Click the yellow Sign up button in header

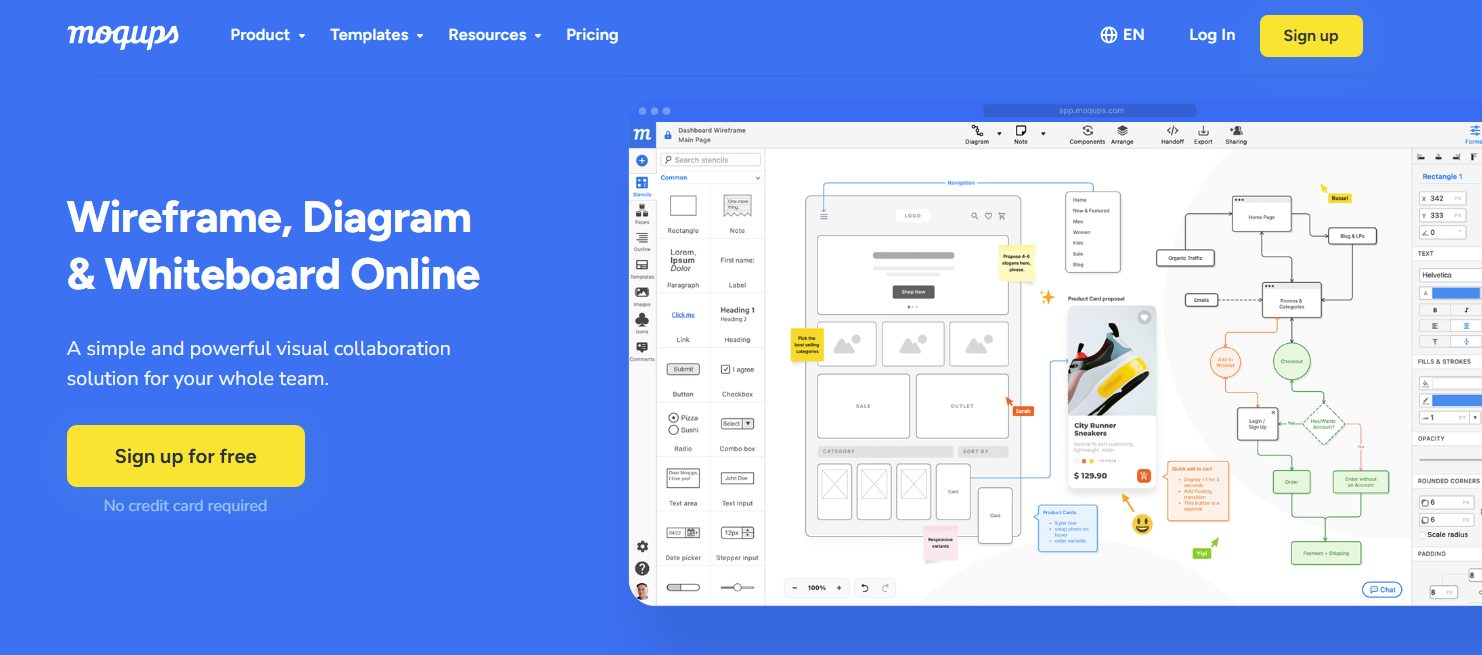(x=1311, y=36)
